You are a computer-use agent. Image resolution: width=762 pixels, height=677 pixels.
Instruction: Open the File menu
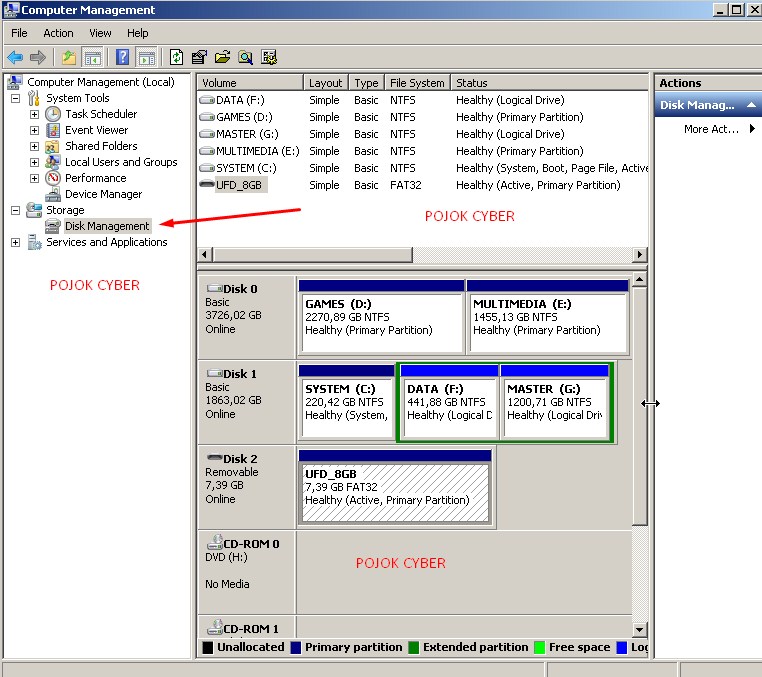click(x=19, y=33)
